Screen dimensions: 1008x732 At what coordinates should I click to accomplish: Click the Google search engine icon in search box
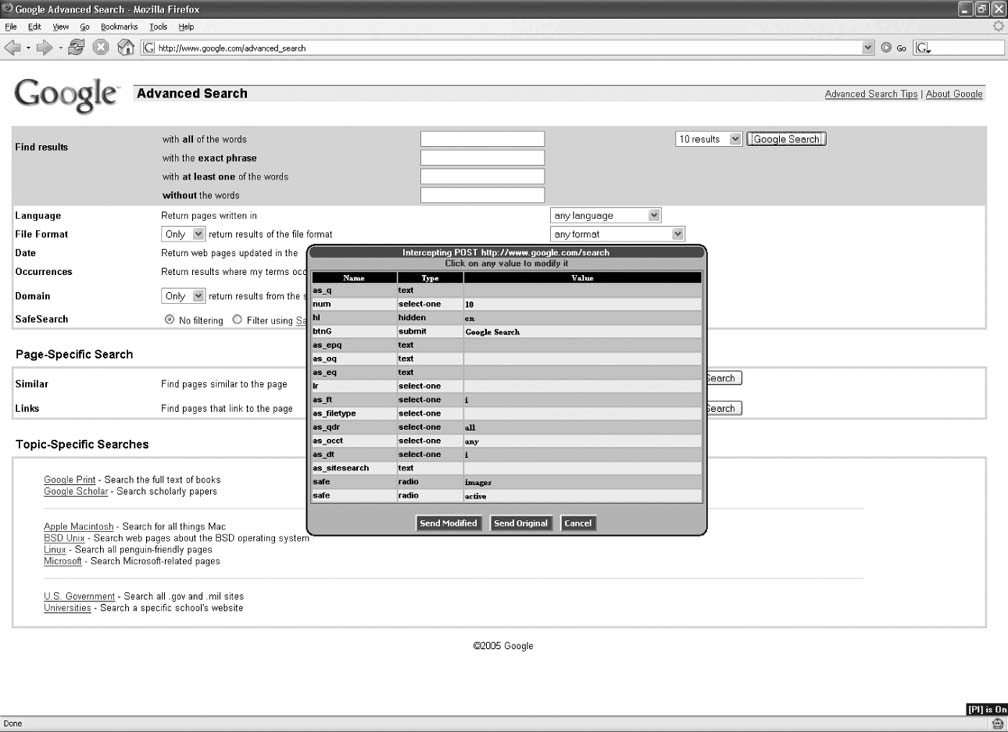922,47
